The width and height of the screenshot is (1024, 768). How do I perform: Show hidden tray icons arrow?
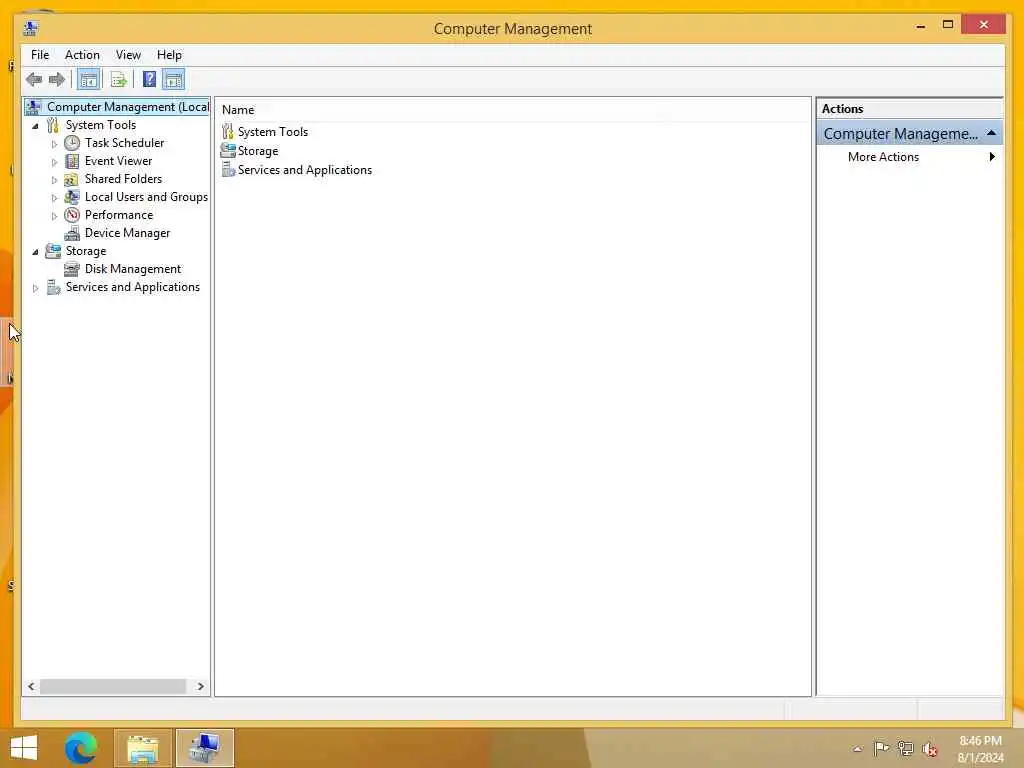click(857, 749)
